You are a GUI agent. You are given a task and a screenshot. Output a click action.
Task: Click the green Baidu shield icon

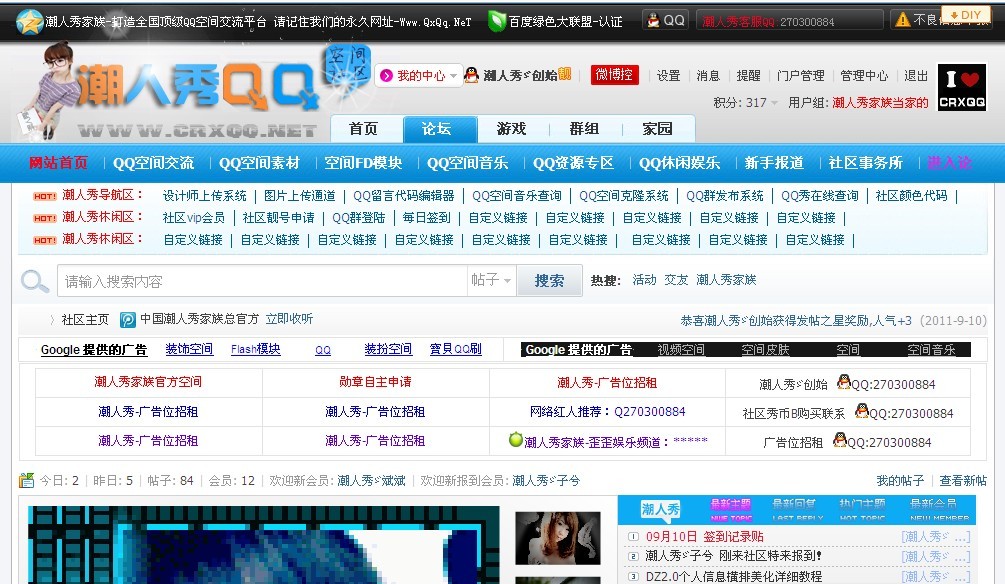[496, 21]
